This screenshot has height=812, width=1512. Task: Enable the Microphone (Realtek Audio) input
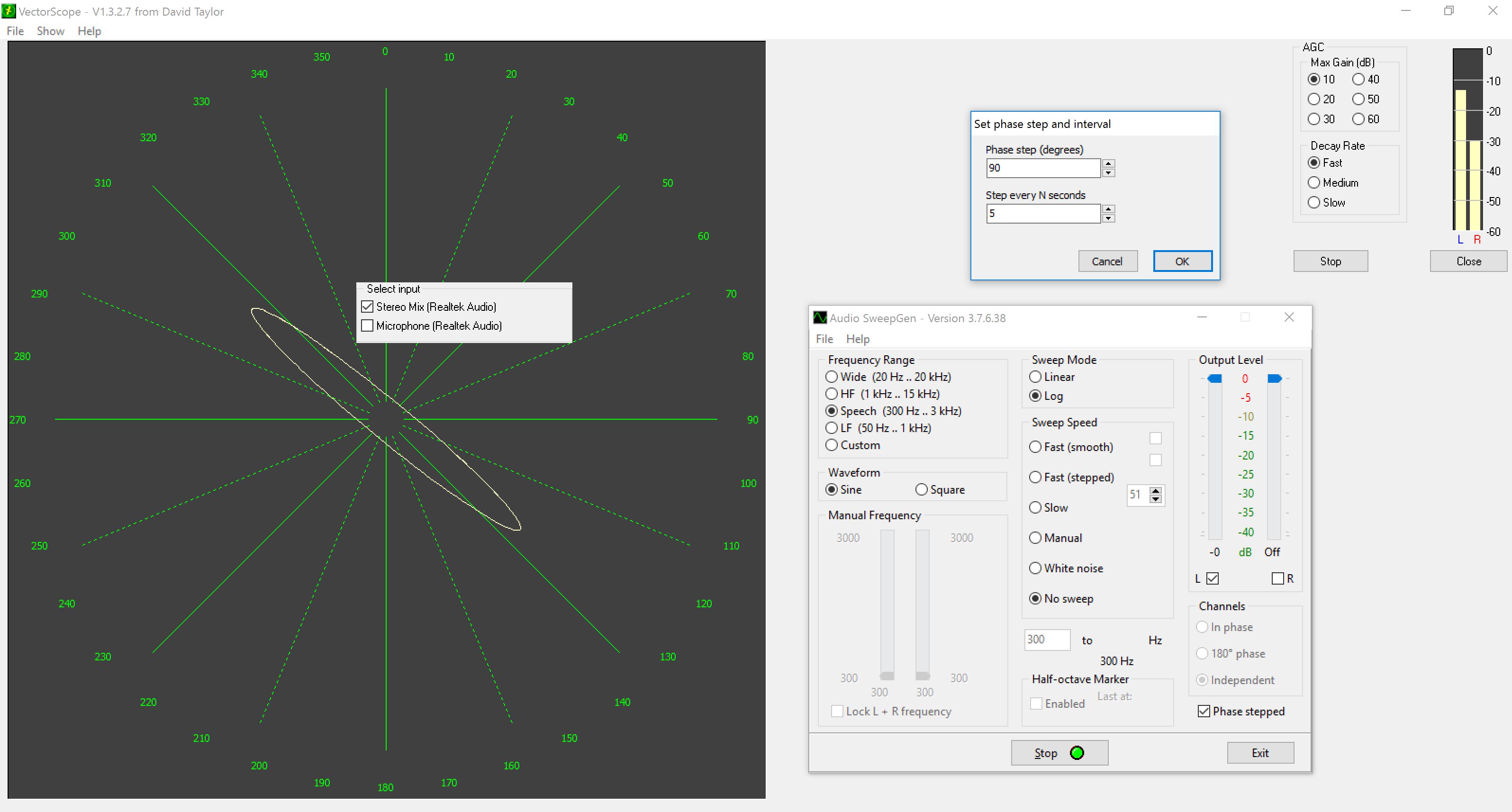367,325
